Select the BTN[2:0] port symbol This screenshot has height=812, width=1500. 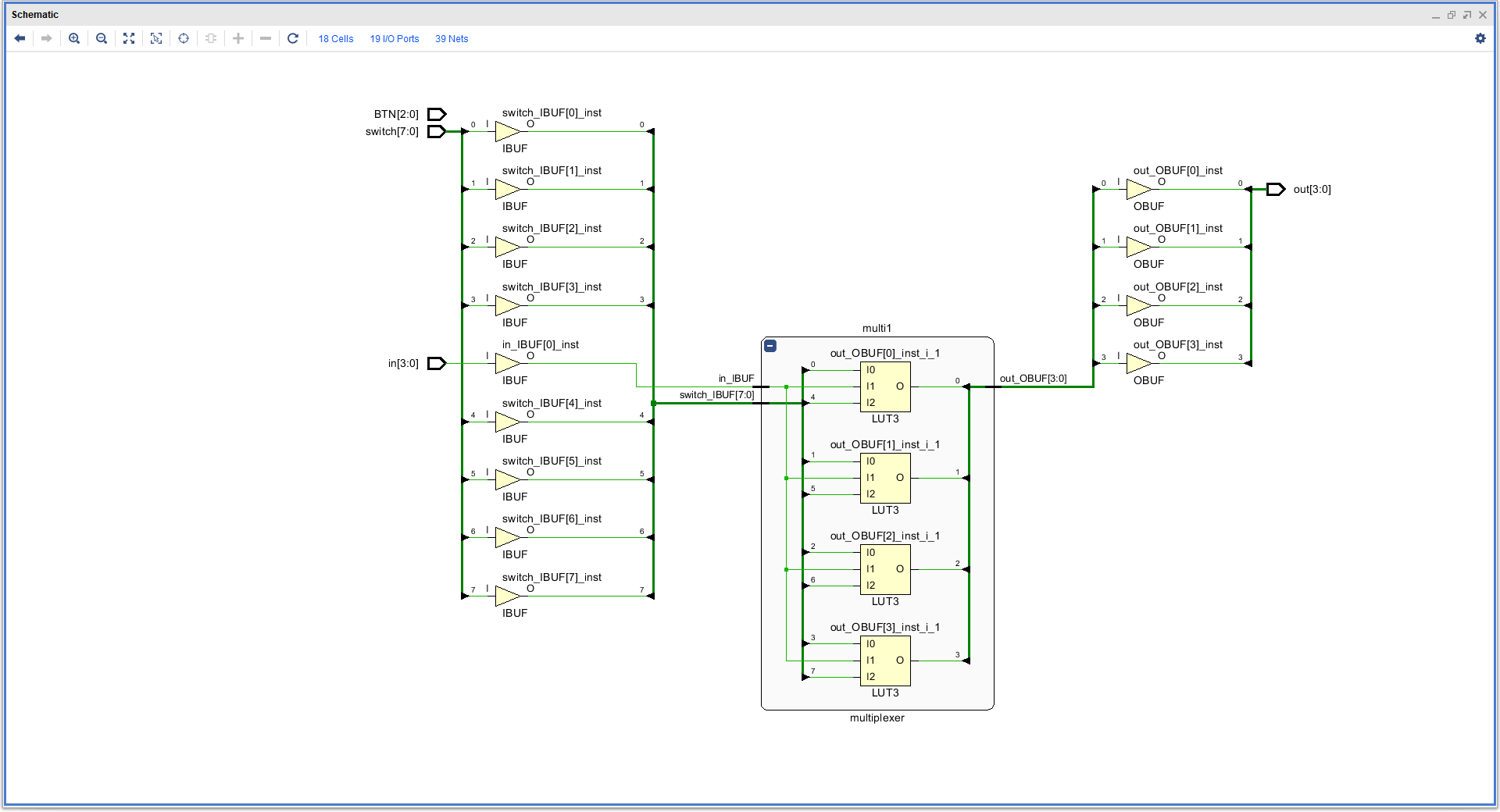click(x=437, y=114)
